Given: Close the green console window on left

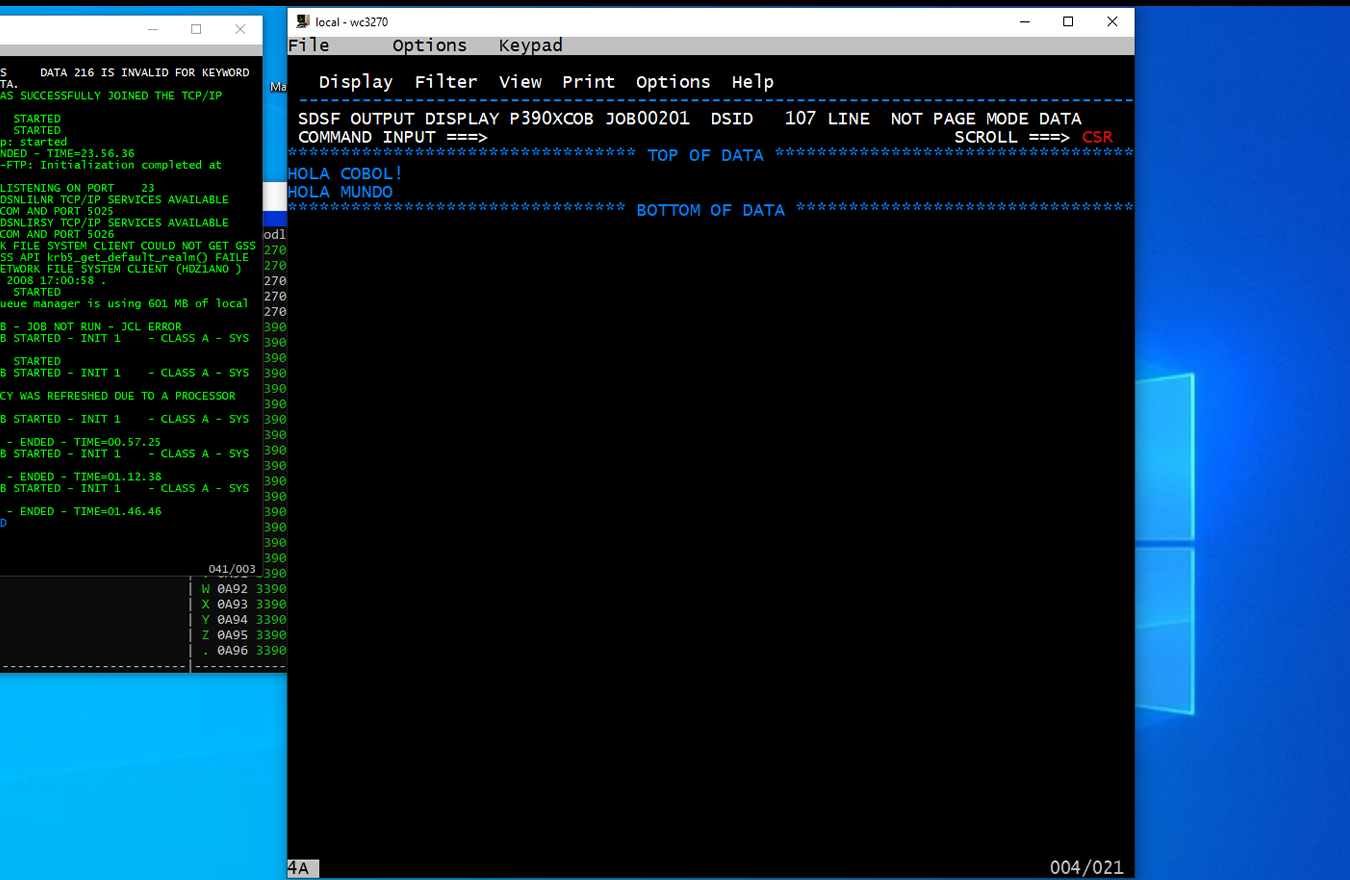Looking at the screenshot, I should pos(240,29).
